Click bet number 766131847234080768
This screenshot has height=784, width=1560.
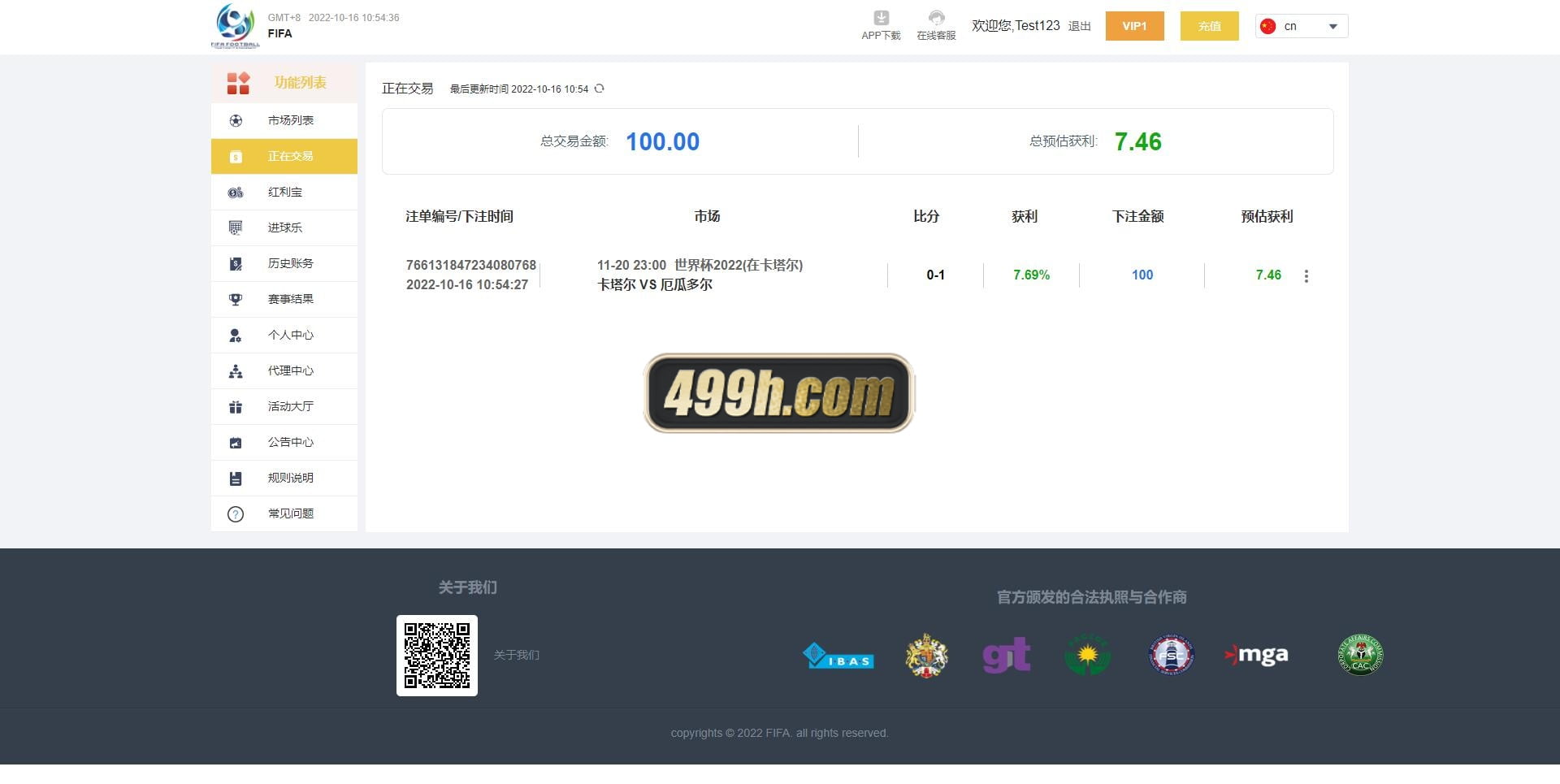click(471, 265)
